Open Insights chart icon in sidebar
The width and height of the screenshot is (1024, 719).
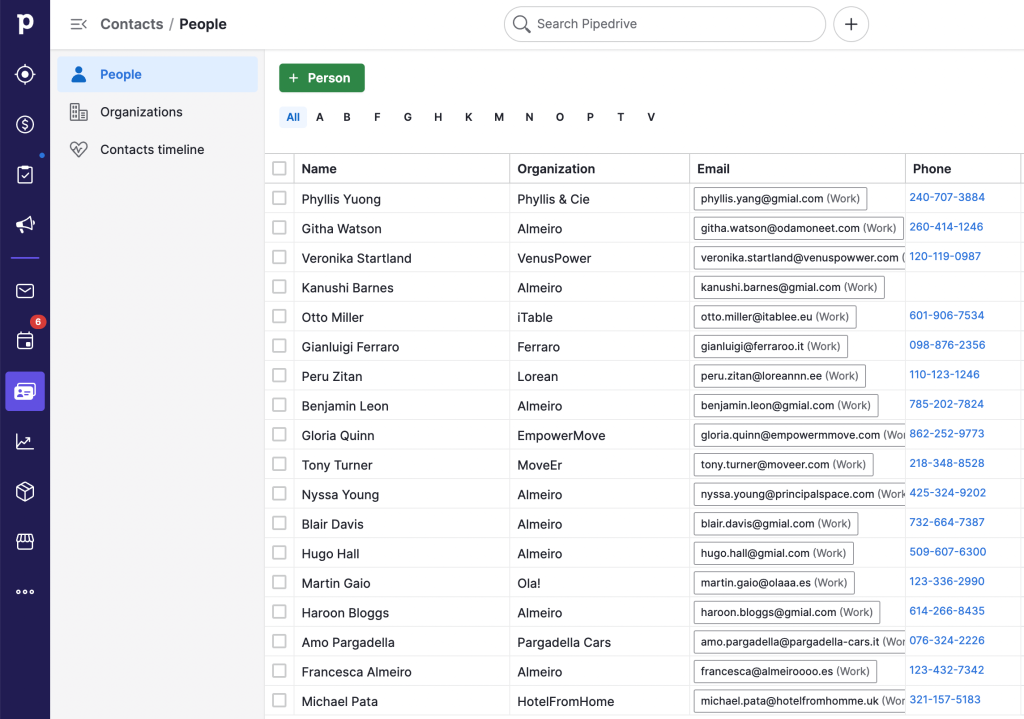tap(25, 441)
